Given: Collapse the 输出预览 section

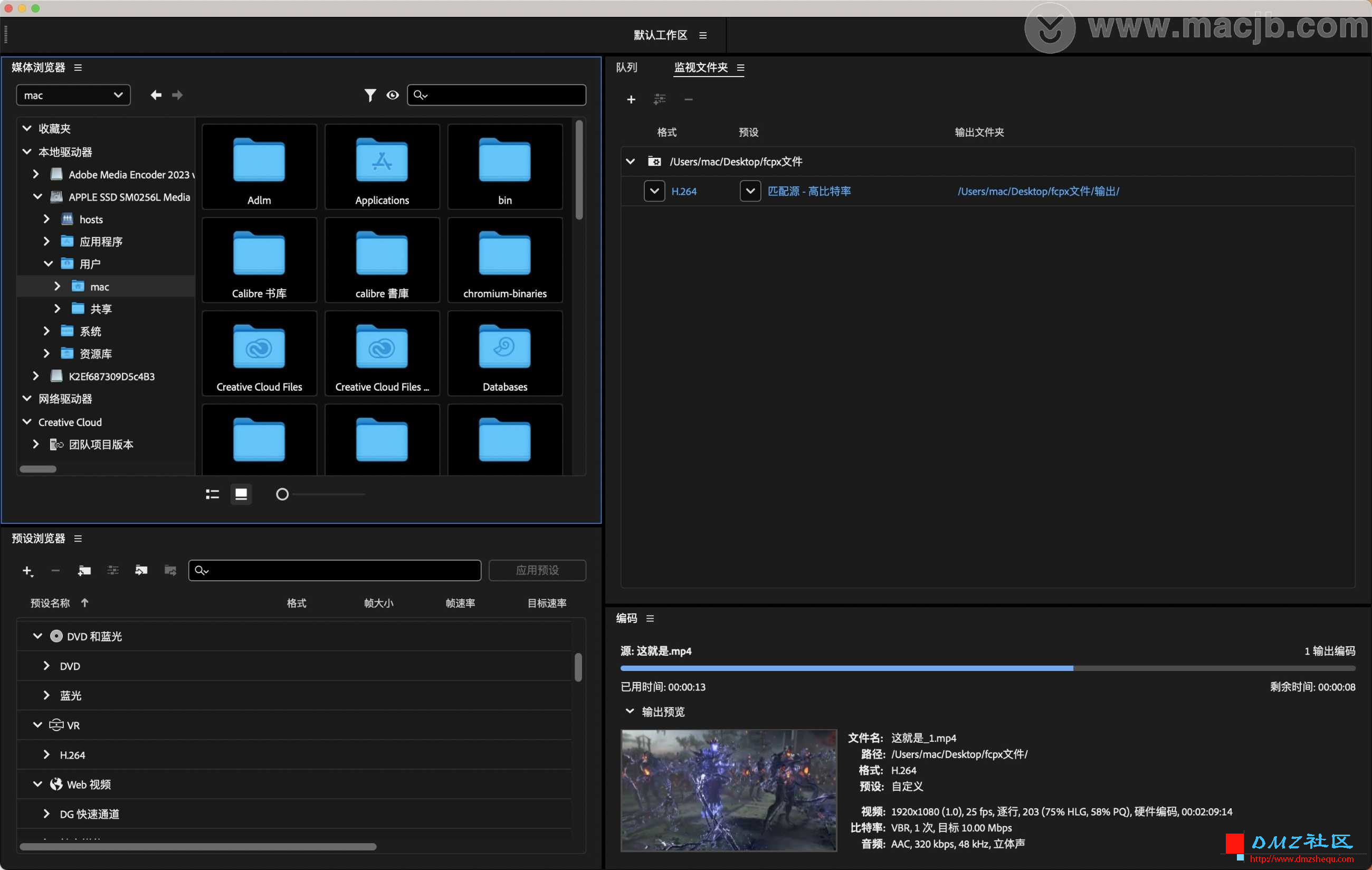Looking at the screenshot, I should [x=630, y=711].
